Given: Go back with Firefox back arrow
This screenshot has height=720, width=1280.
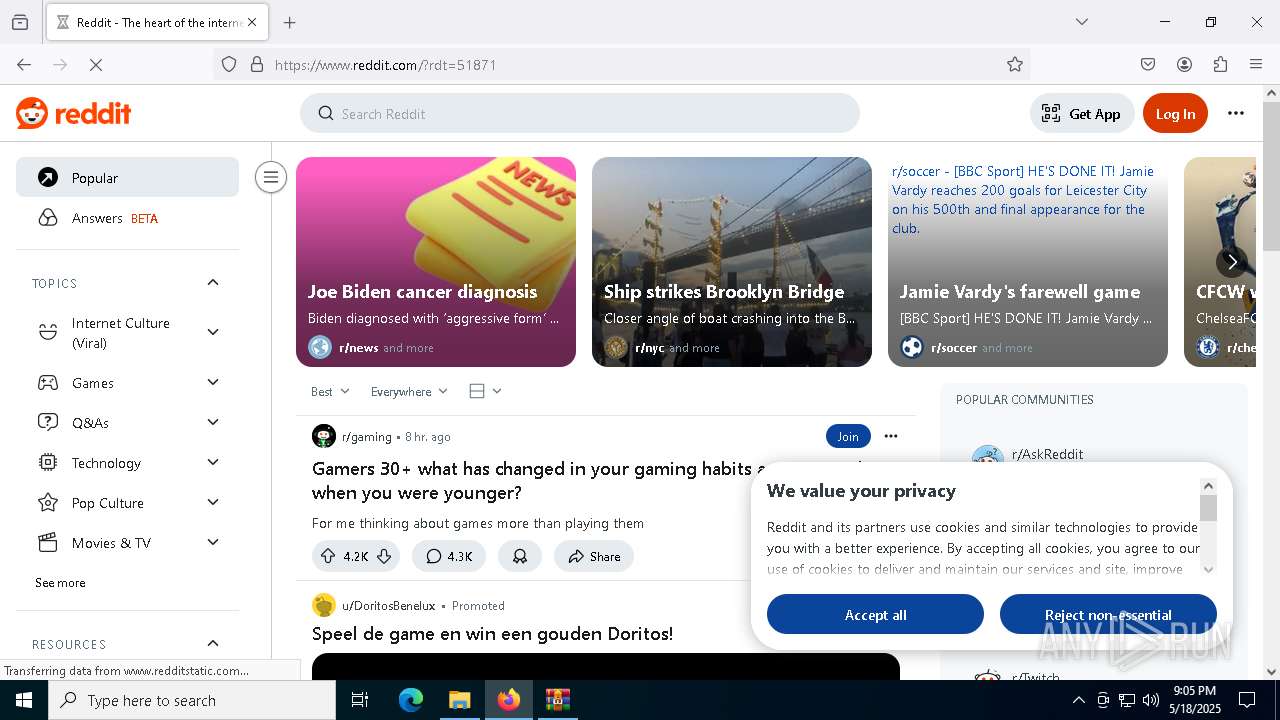Looking at the screenshot, I should (x=24, y=64).
